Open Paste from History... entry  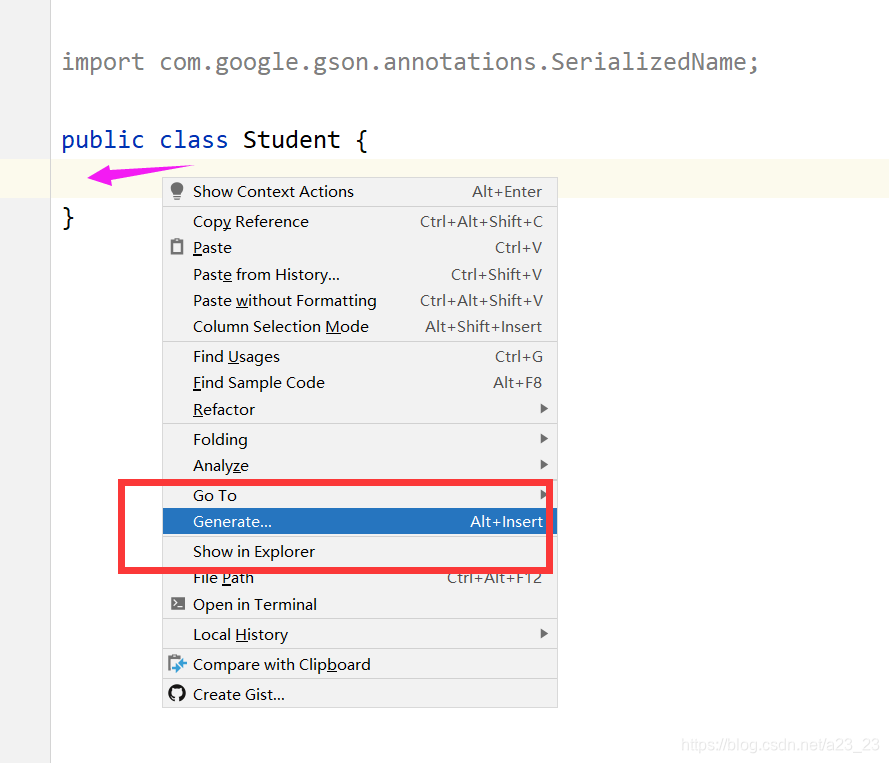360,274
